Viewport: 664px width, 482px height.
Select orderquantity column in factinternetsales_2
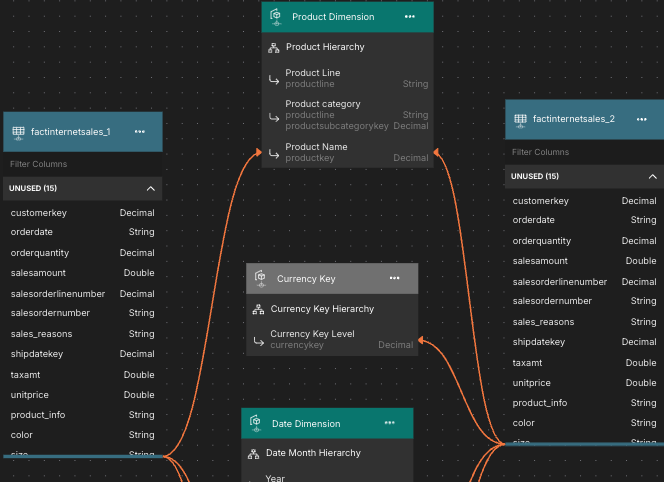[x=584, y=241]
